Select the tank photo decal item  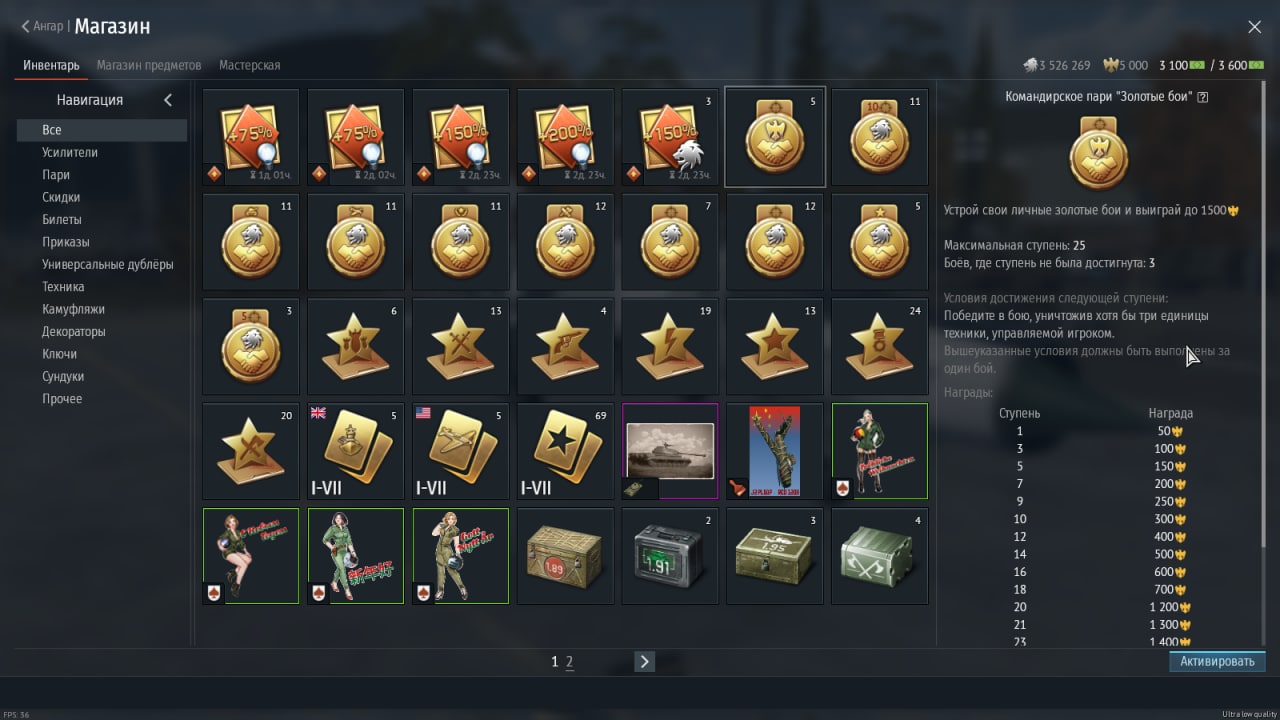(670, 451)
